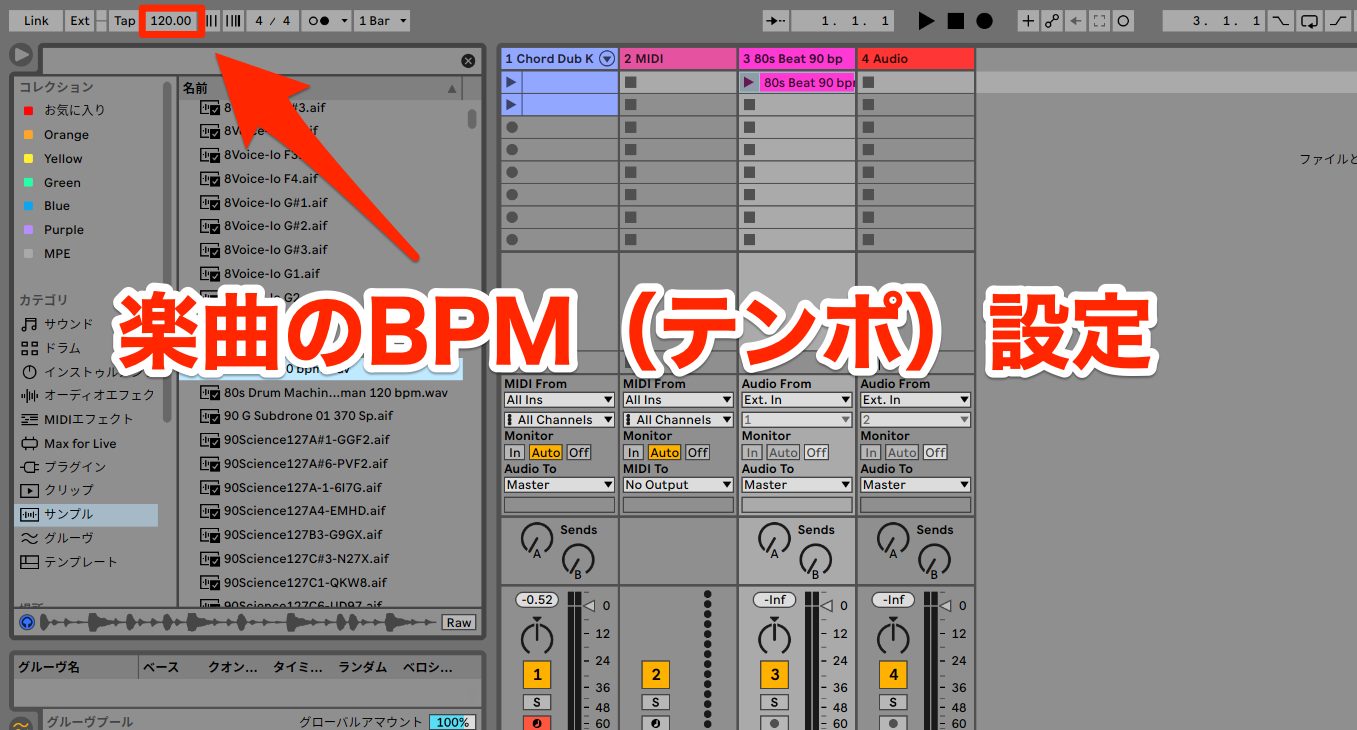Click the 2 MIDI track first clip stop button
Image resolution: width=1357 pixels, height=730 pixels.
pyautogui.click(x=630, y=82)
